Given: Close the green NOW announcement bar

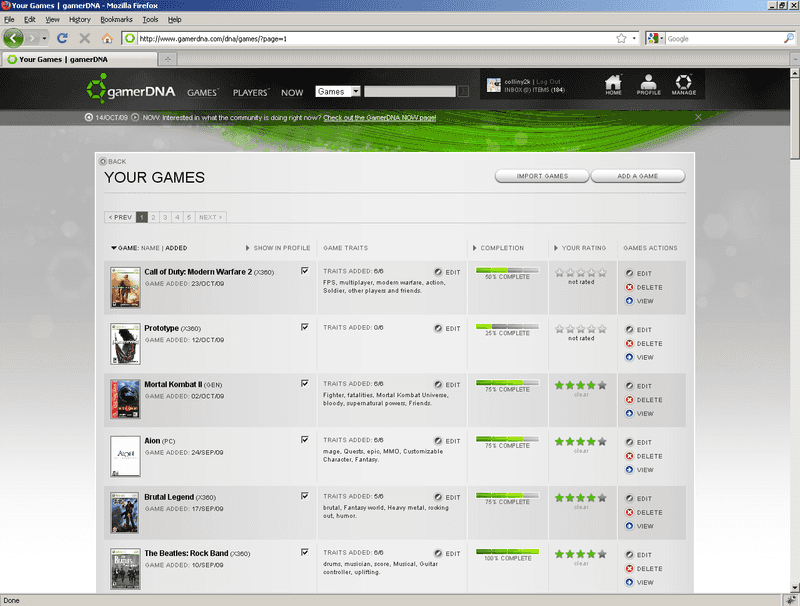Looking at the screenshot, I should click(698, 117).
